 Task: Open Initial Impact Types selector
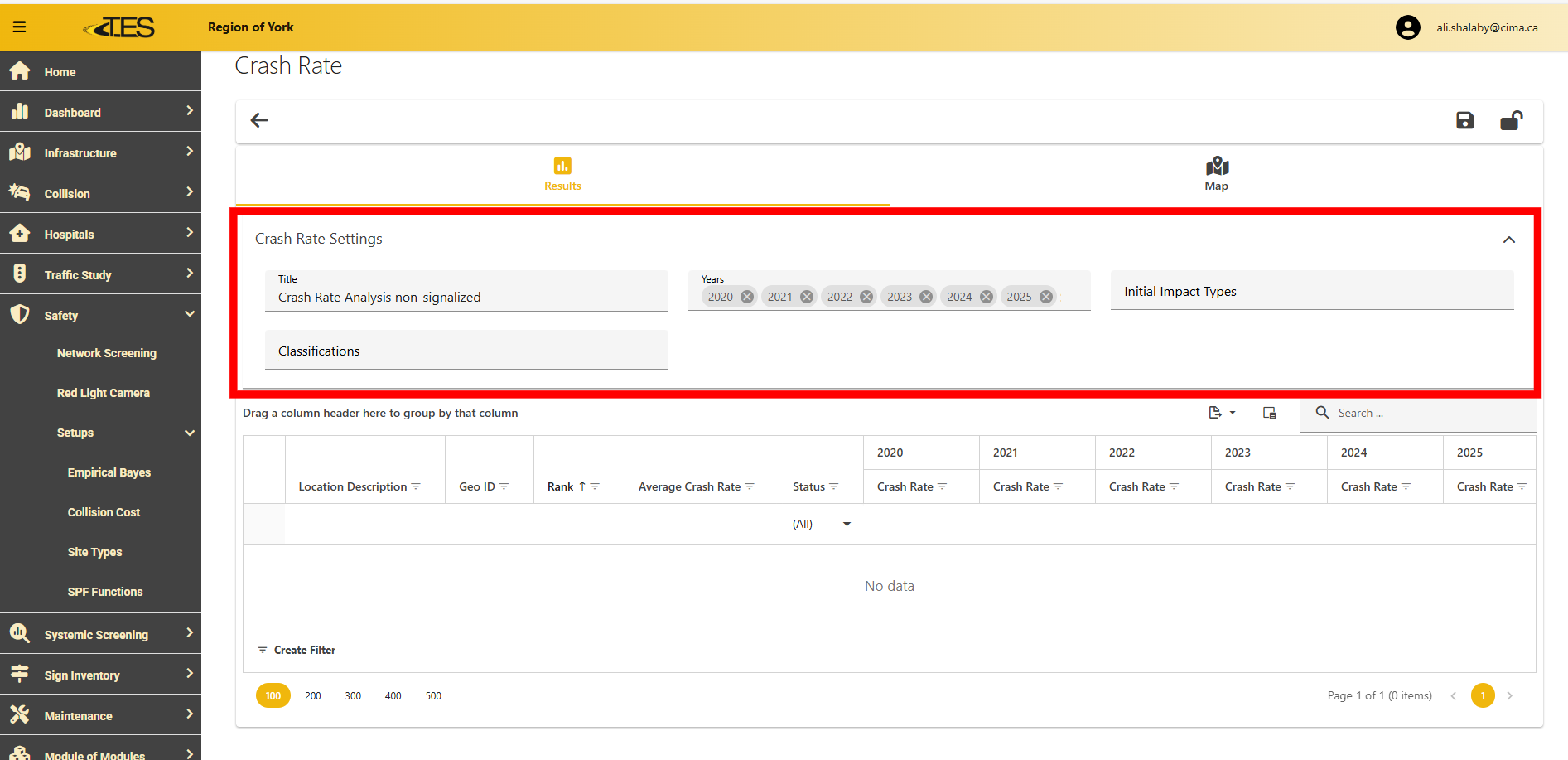click(x=1311, y=291)
